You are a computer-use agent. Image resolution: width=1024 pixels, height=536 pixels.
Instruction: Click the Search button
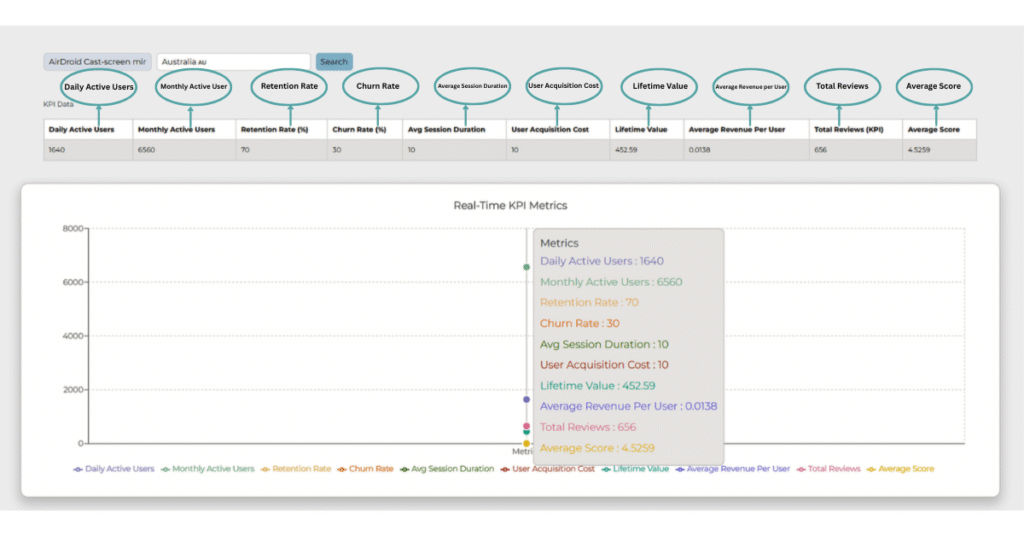coord(334,62)
